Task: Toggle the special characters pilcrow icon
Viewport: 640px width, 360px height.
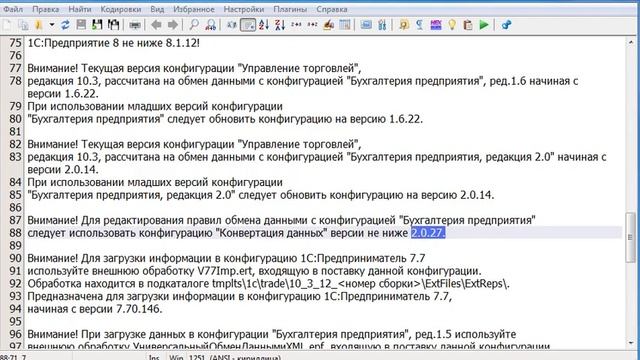Action: point(420,25)
